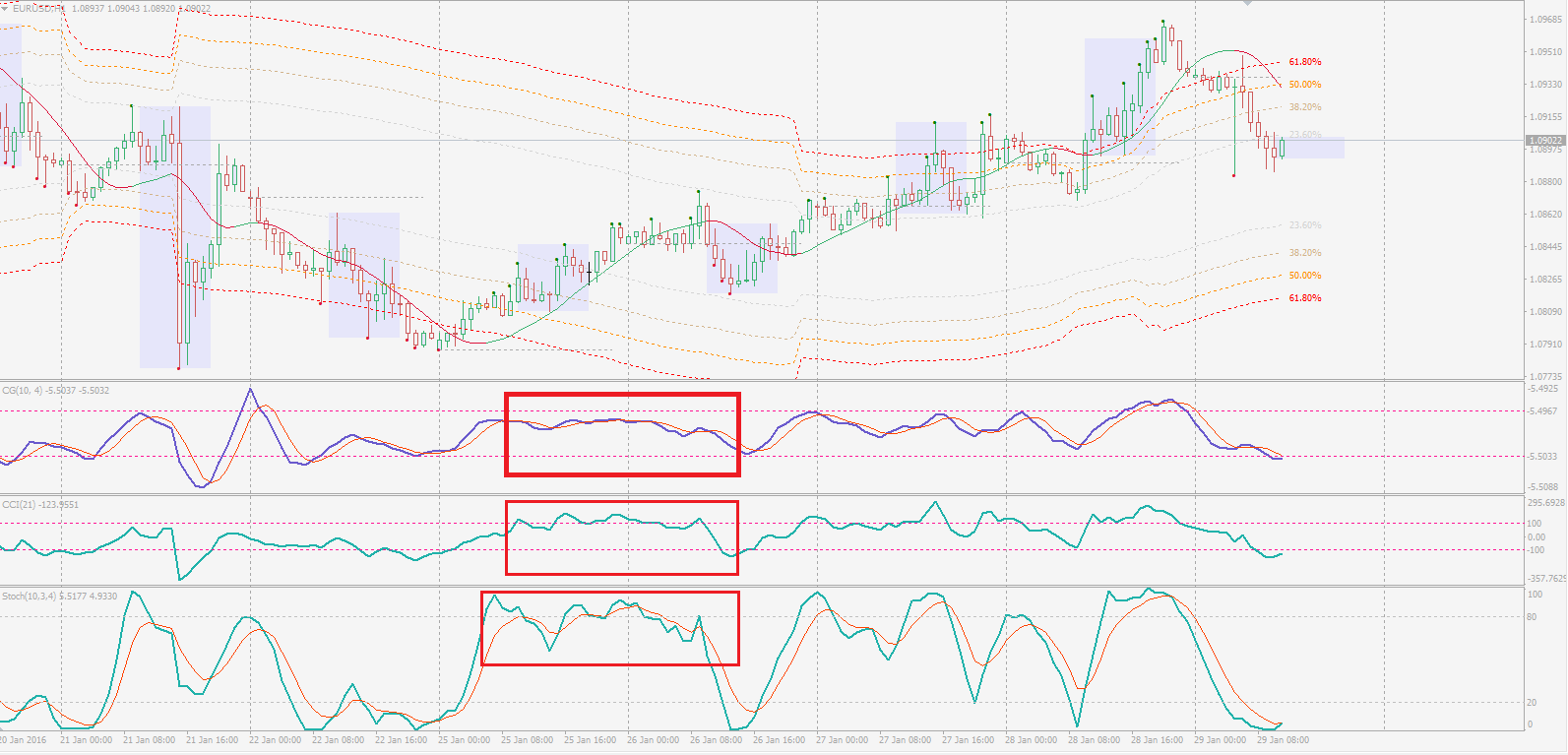Click time axis label 29 Jan 08:00
The image size is (1568, 755).
1283,740
